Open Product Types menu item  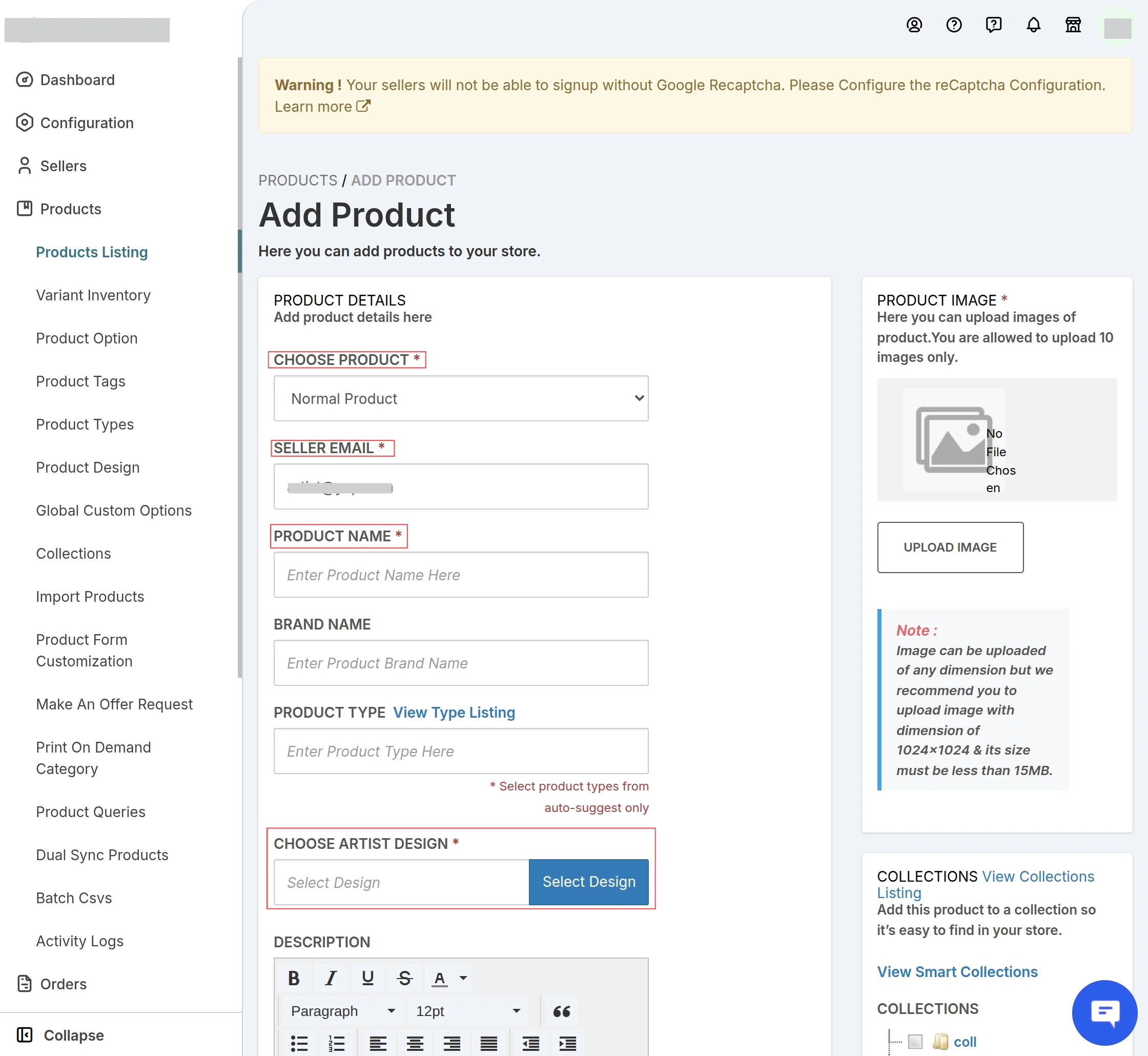pyautogui.click(x=85, y=424)
